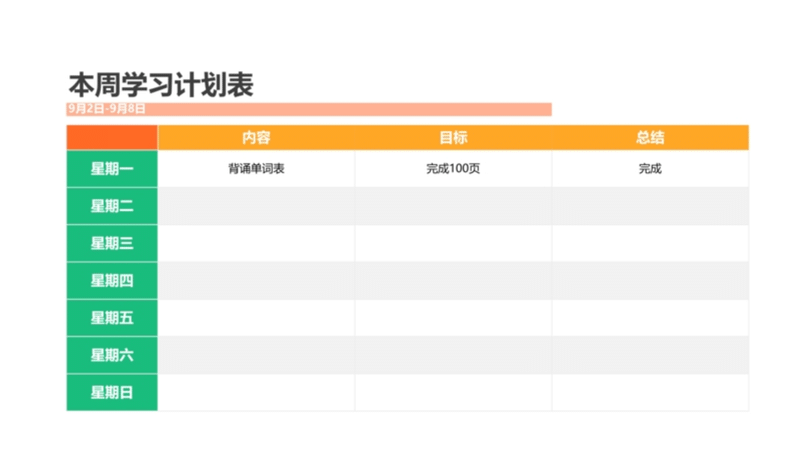Click the 目标 column header
Viewport: 800px width, 466px height.
point(453,138)
